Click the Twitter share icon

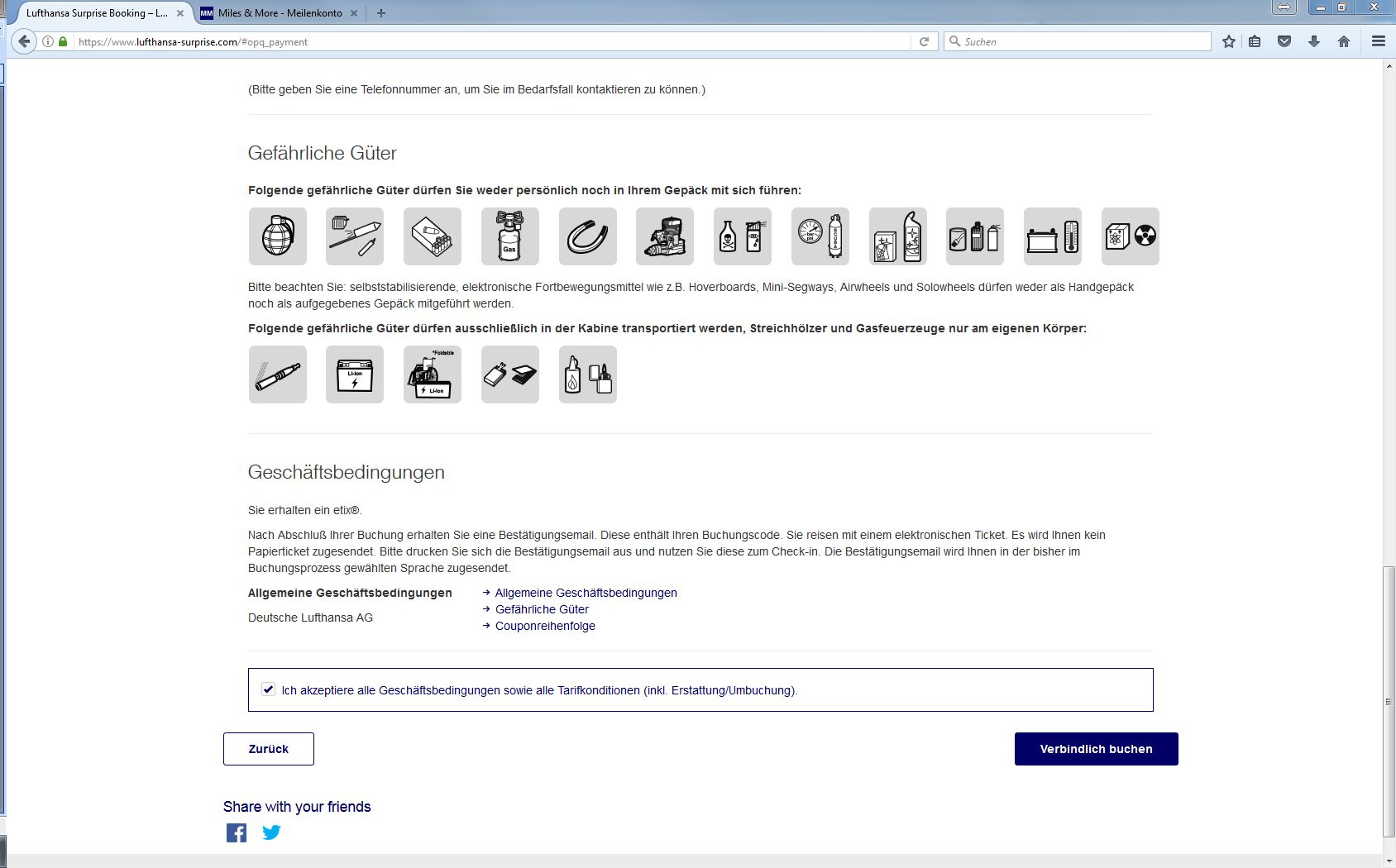click(x=271, y=832)
